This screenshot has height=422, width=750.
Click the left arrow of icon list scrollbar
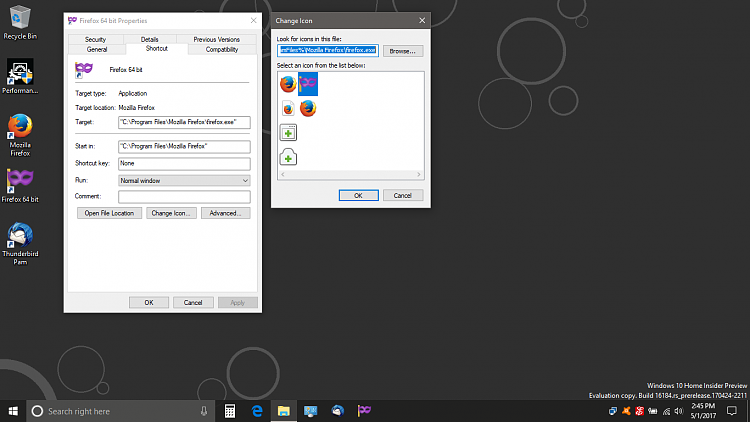coord(283,175)
